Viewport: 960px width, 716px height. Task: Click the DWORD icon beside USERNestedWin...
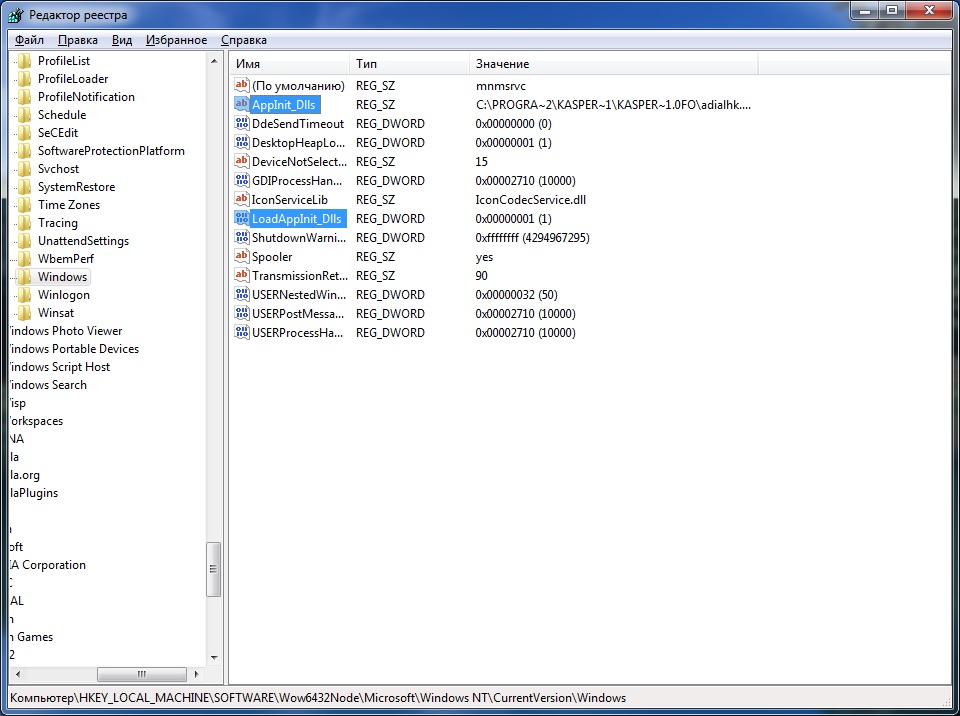(x=242, y=294)
